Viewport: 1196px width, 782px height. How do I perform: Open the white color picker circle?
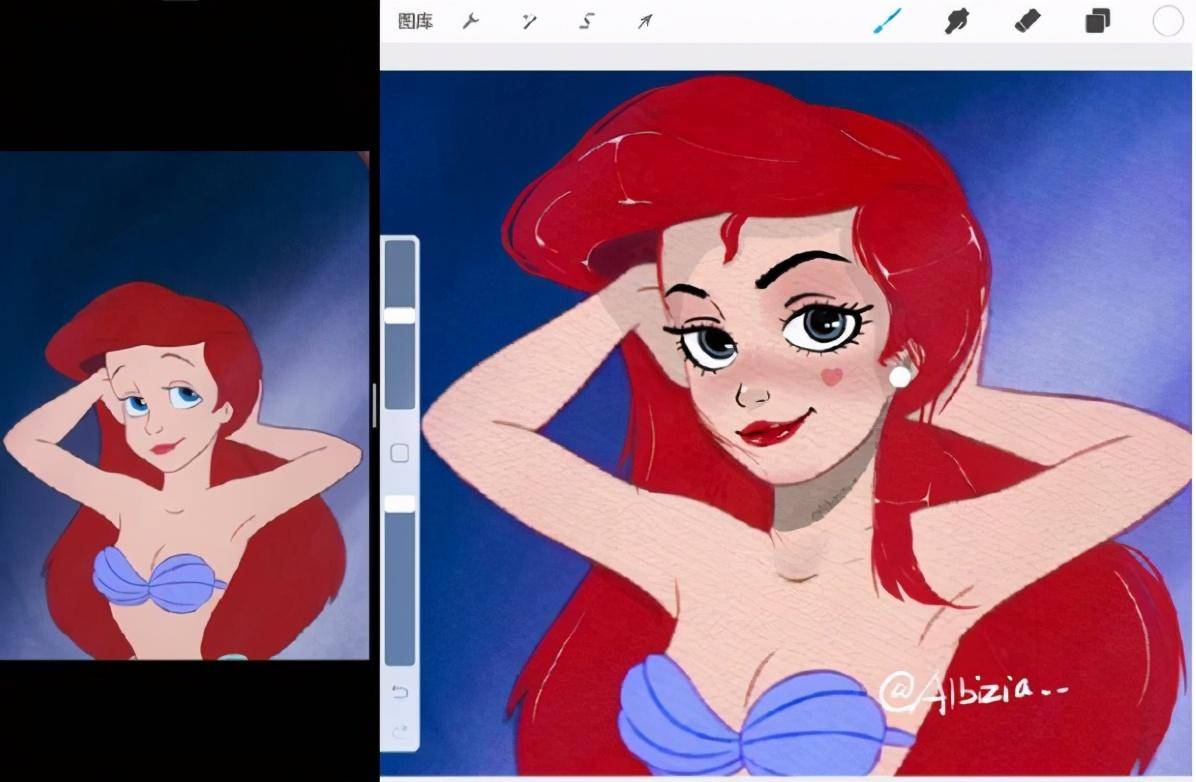click(1167, 21)
